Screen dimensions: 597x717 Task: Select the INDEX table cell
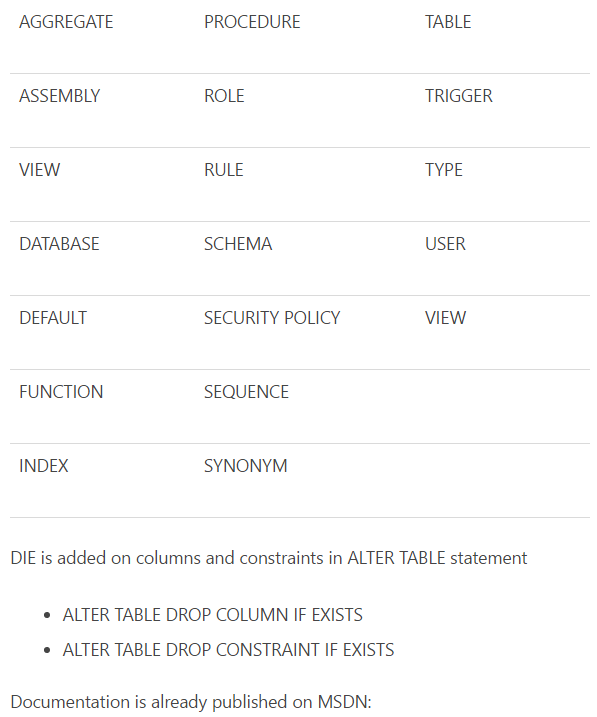[43, 466]
